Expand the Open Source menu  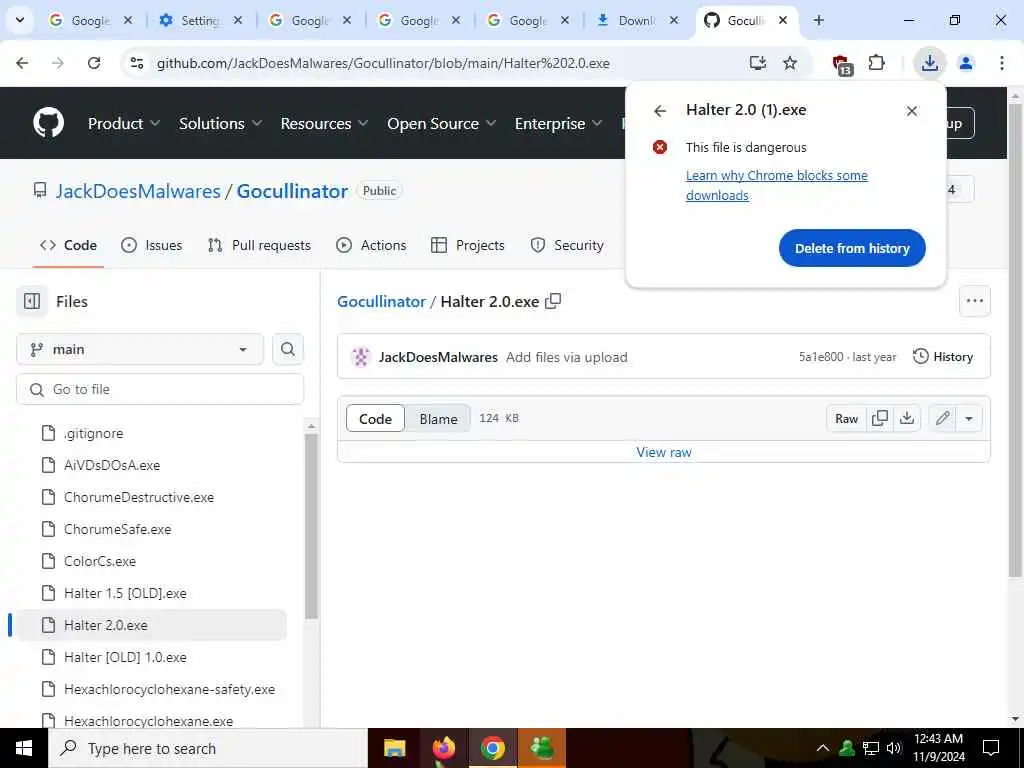(x=441, y=123)
